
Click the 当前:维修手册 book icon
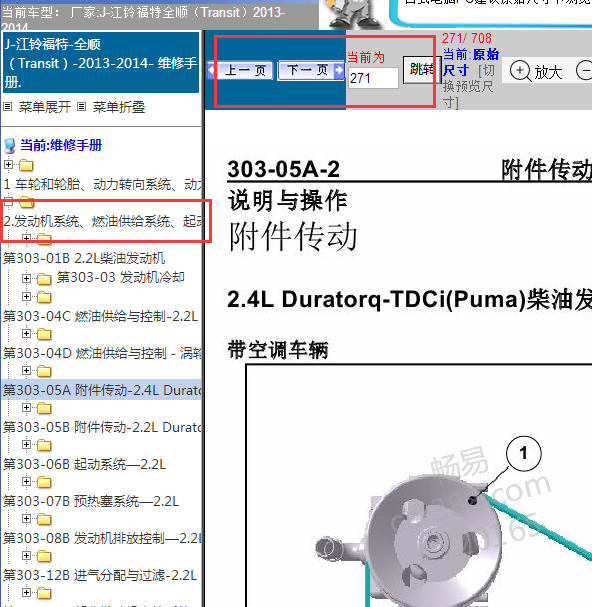[10, 146]
